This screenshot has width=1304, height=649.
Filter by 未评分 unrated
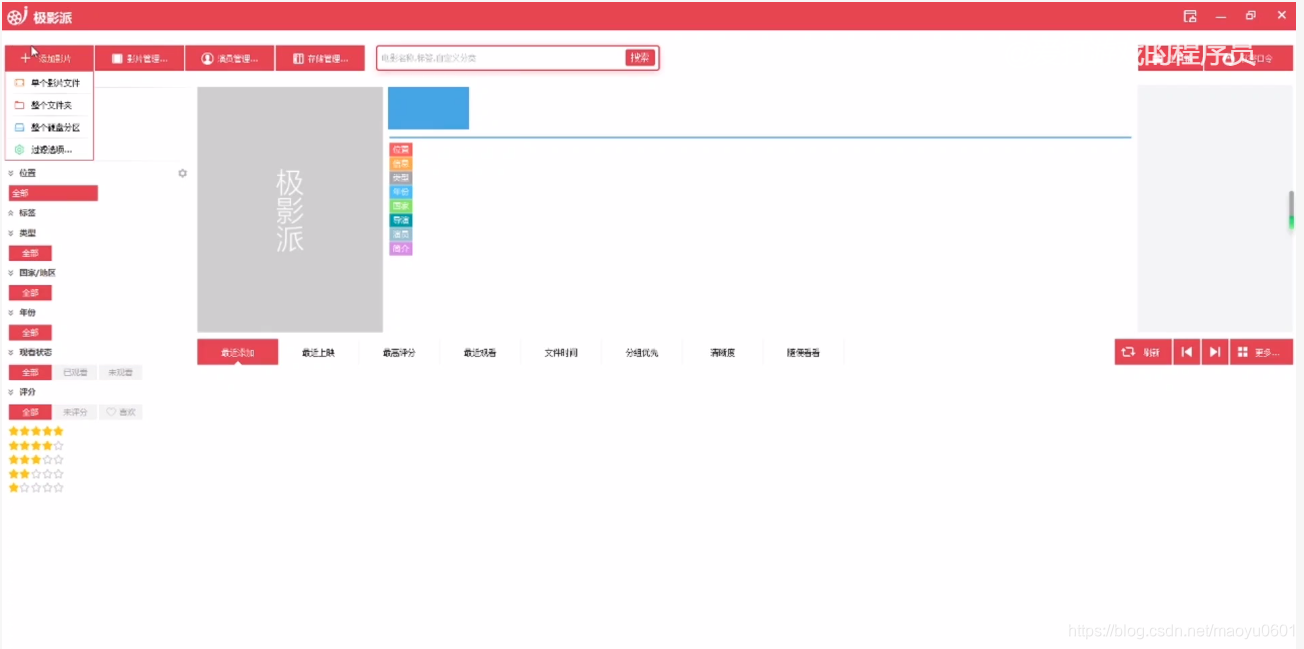75,412
